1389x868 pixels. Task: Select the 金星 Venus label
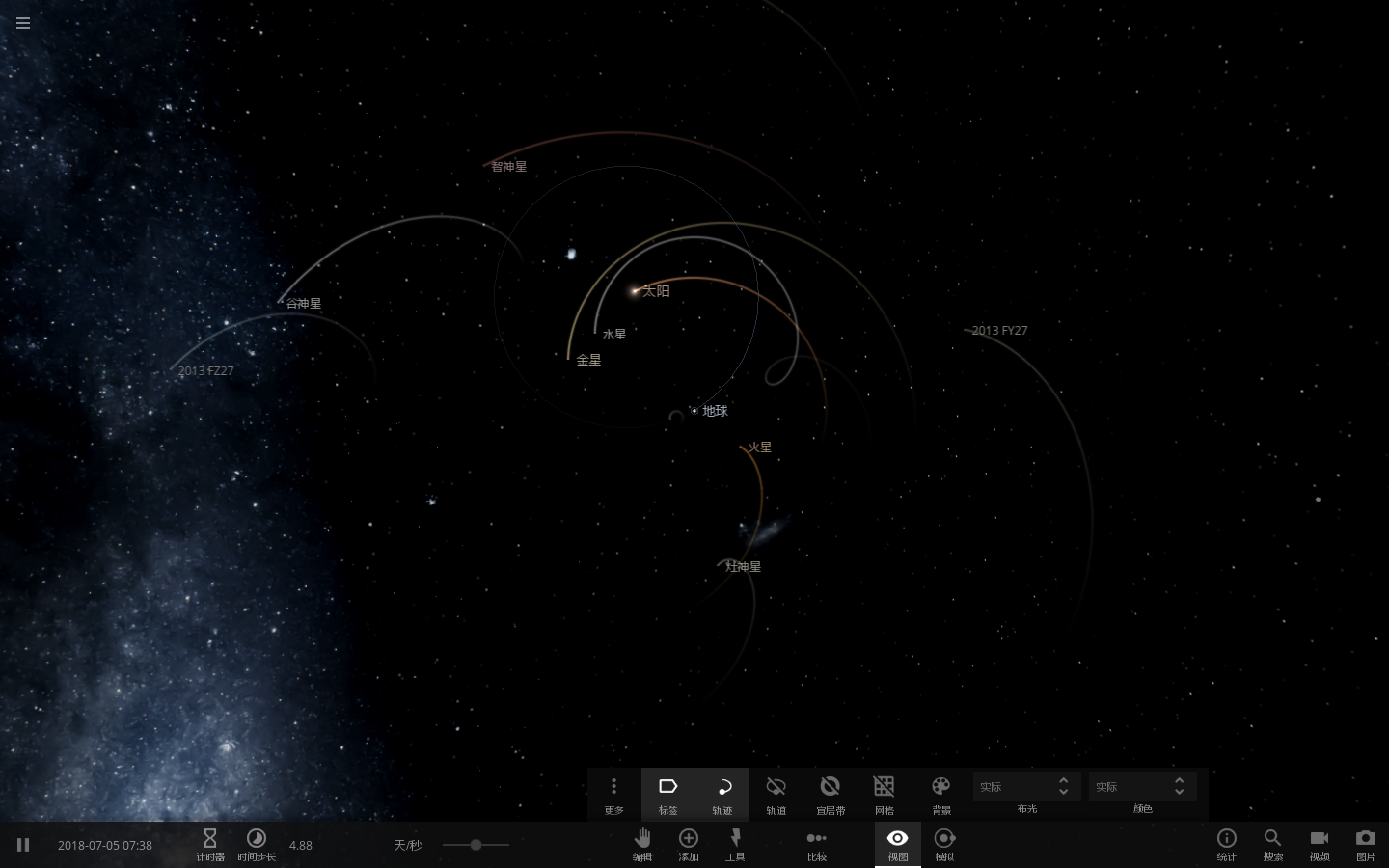coord(588,360)
